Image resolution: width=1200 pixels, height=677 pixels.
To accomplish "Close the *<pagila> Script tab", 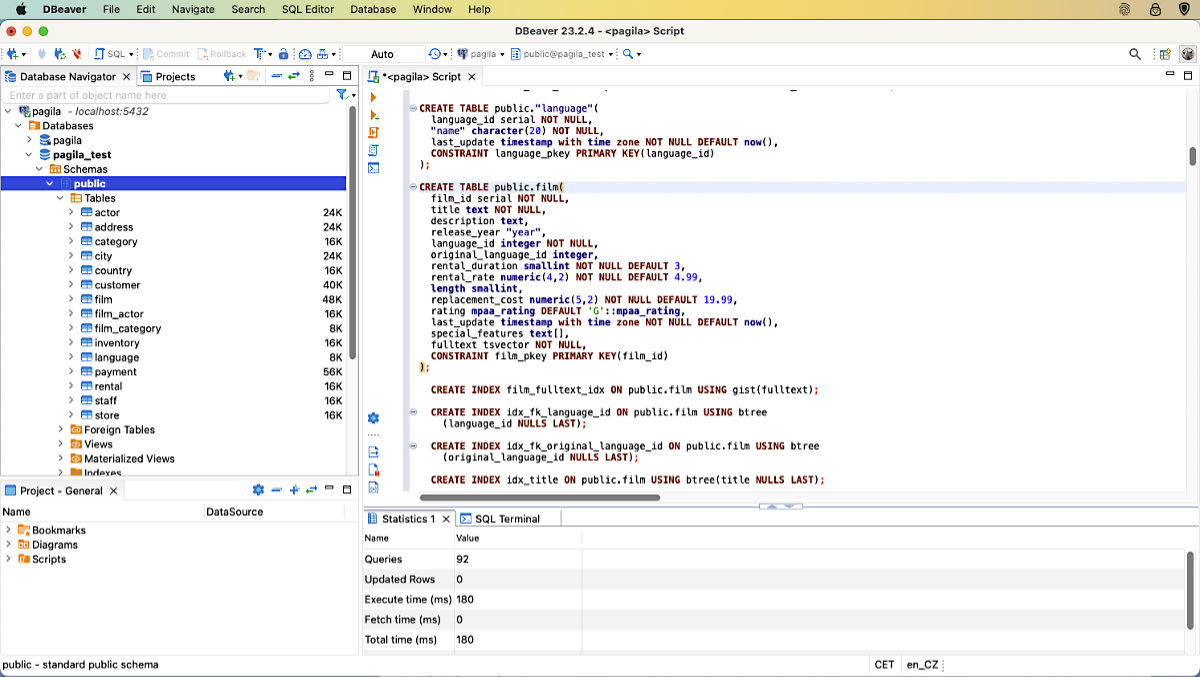I will [x=473, y=76].
